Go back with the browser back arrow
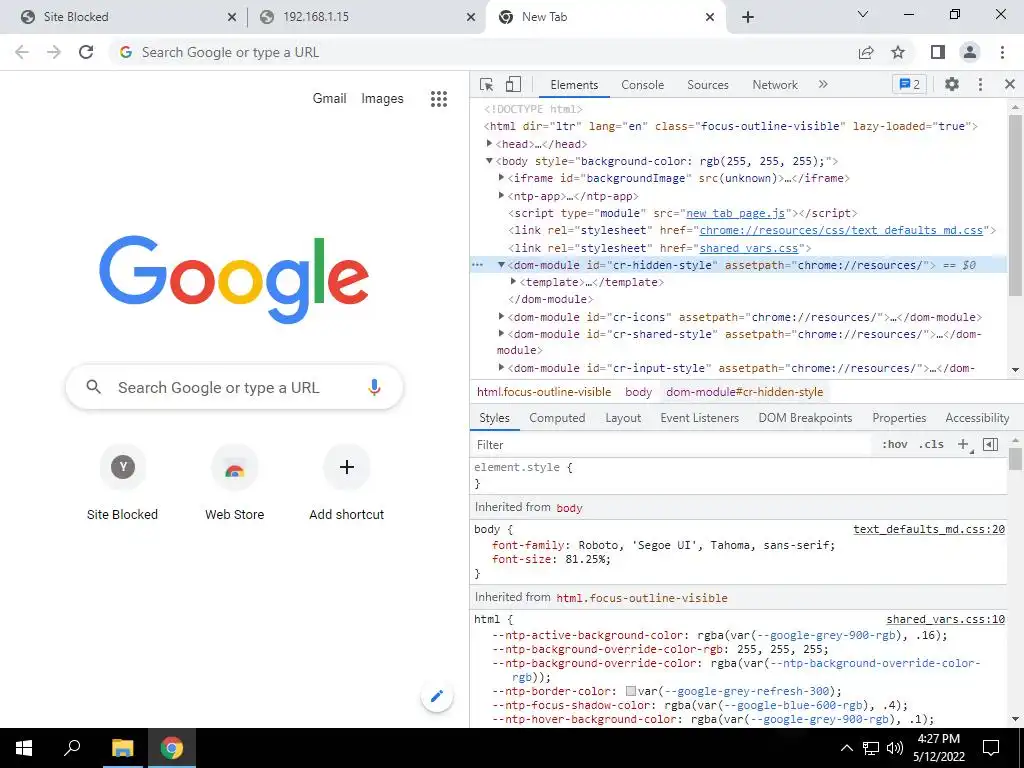This screenshot has width=1024, height=768. (x=22, y=52)
